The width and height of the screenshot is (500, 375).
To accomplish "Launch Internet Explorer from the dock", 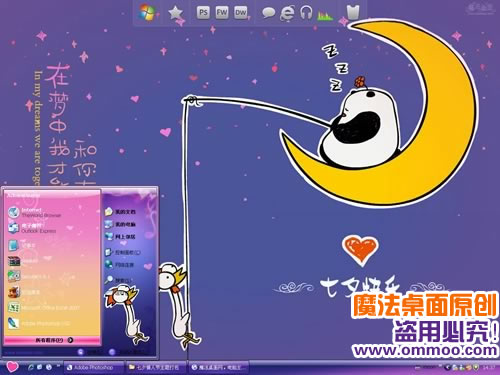I will (287, 13).
